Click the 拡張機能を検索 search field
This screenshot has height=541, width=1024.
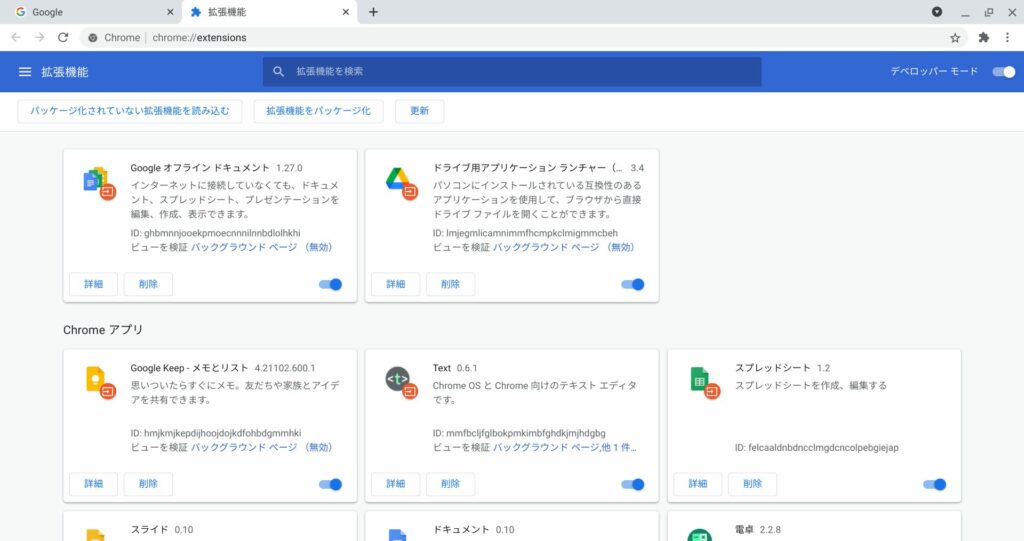point(512,72)
